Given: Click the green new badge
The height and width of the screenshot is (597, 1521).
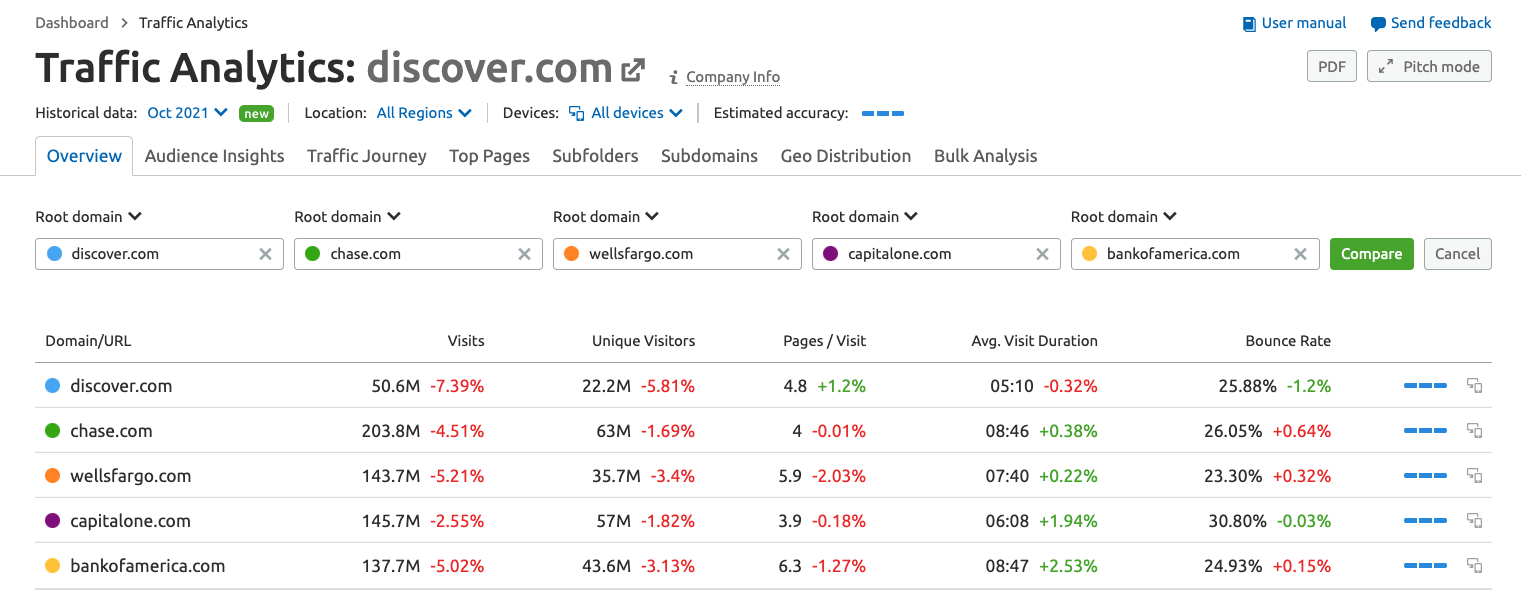Looking at the screenshot, I should (257, 114).
